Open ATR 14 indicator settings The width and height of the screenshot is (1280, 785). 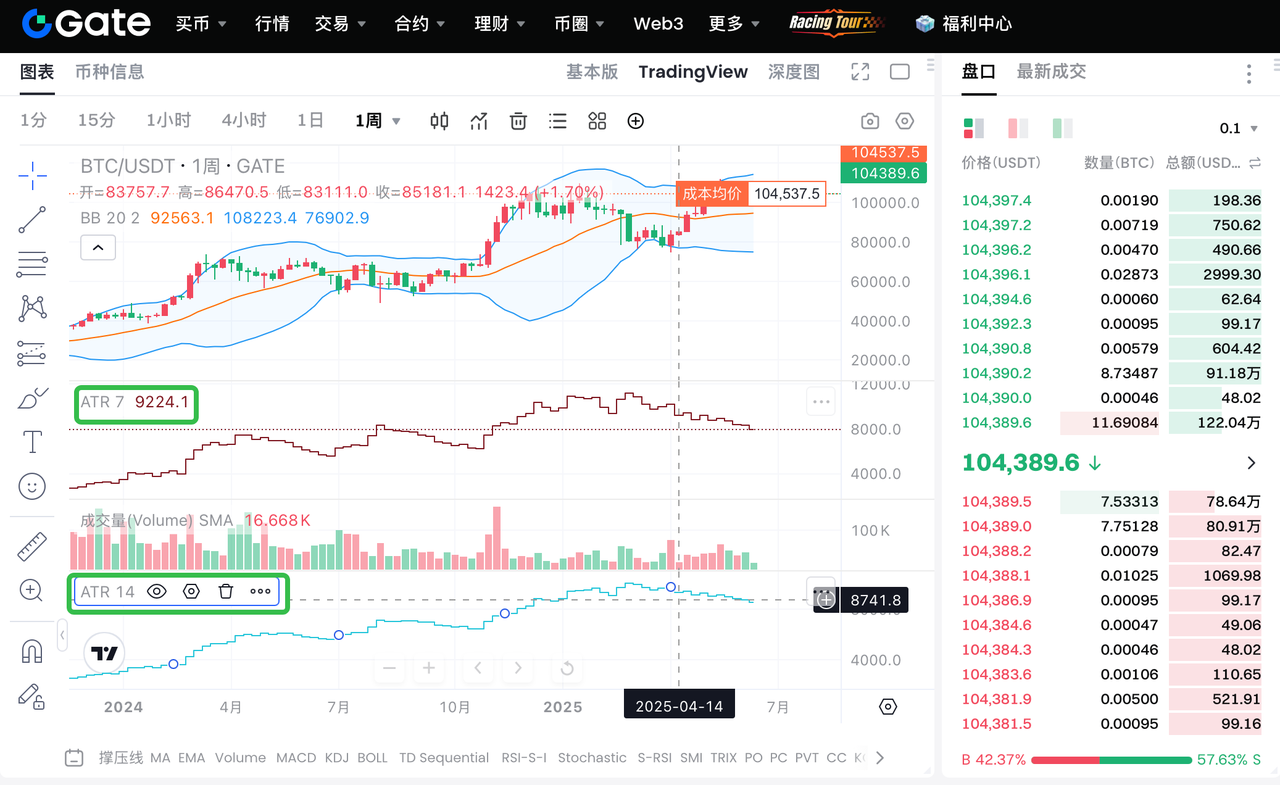(191, 591)
